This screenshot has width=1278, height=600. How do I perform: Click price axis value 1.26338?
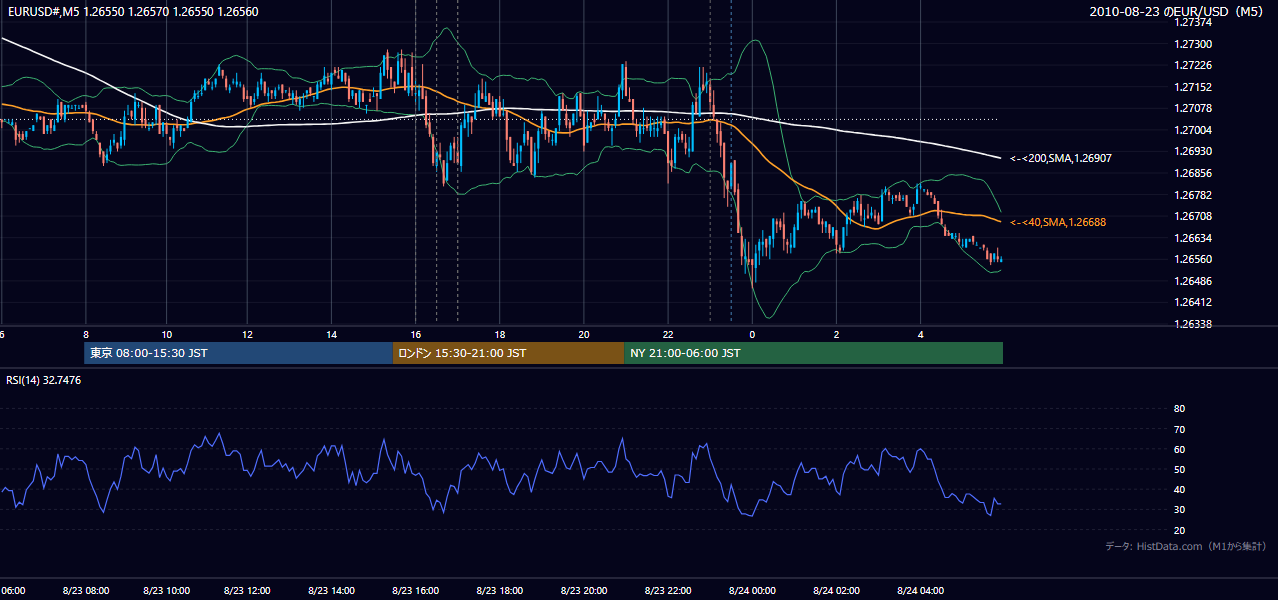(1194, 324)
